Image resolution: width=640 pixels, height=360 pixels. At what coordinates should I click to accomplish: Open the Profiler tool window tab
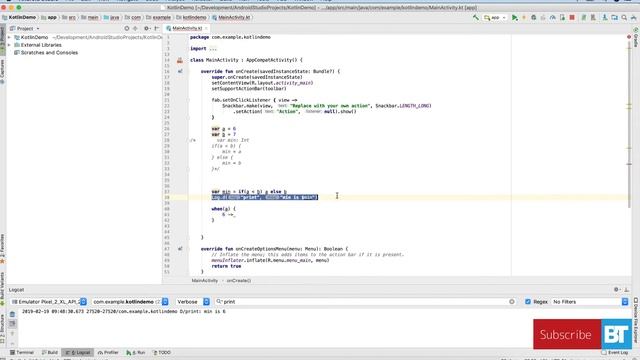click(108, 352)
